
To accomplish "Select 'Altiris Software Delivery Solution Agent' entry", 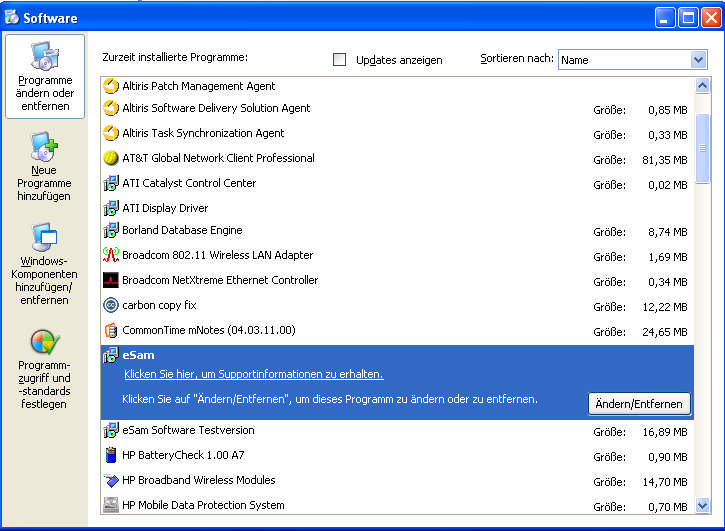I will tap(397, 108).
